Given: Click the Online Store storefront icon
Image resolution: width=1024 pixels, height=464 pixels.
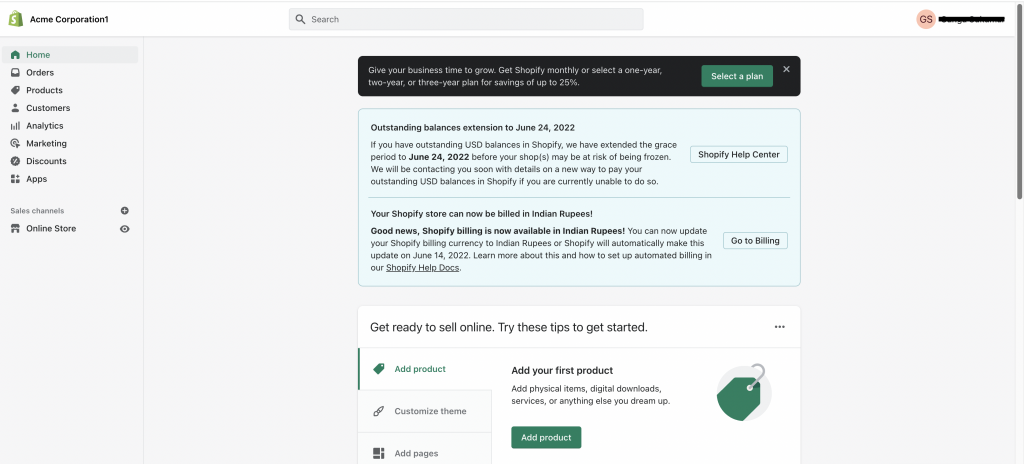Looking at the screenshot, I should tap(15, 228).
